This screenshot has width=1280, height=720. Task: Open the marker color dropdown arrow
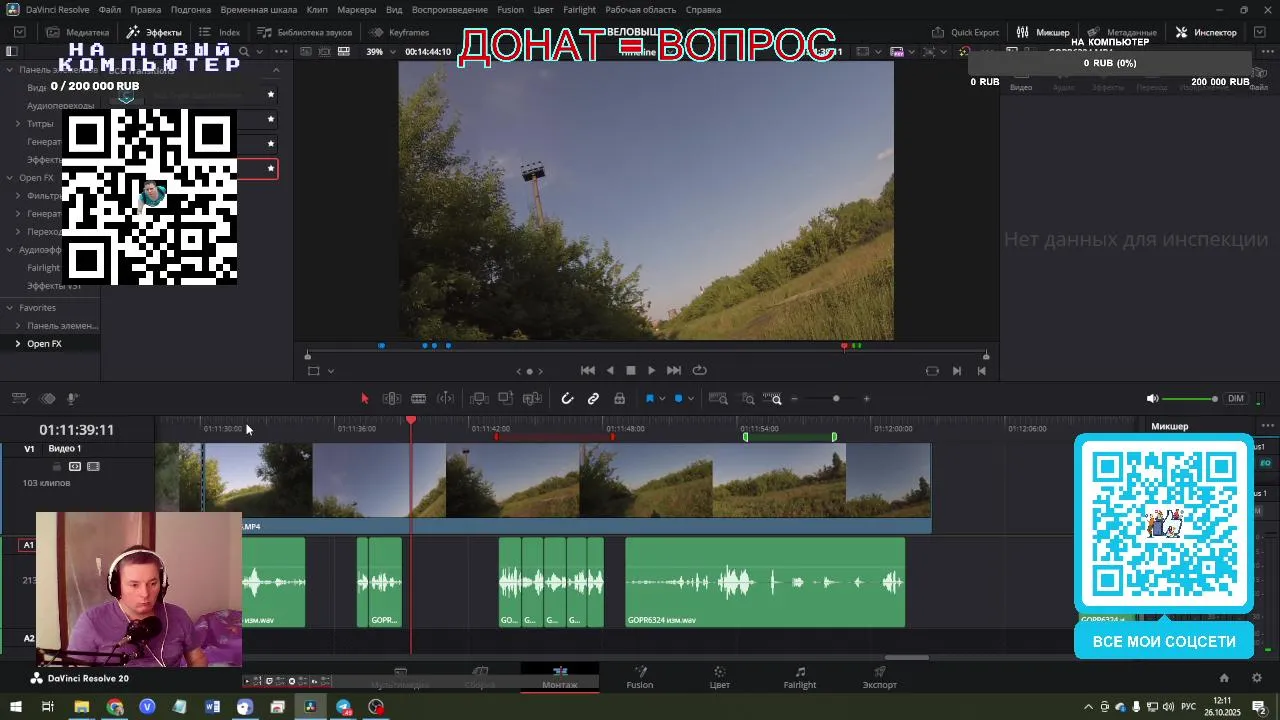(691, 399)
